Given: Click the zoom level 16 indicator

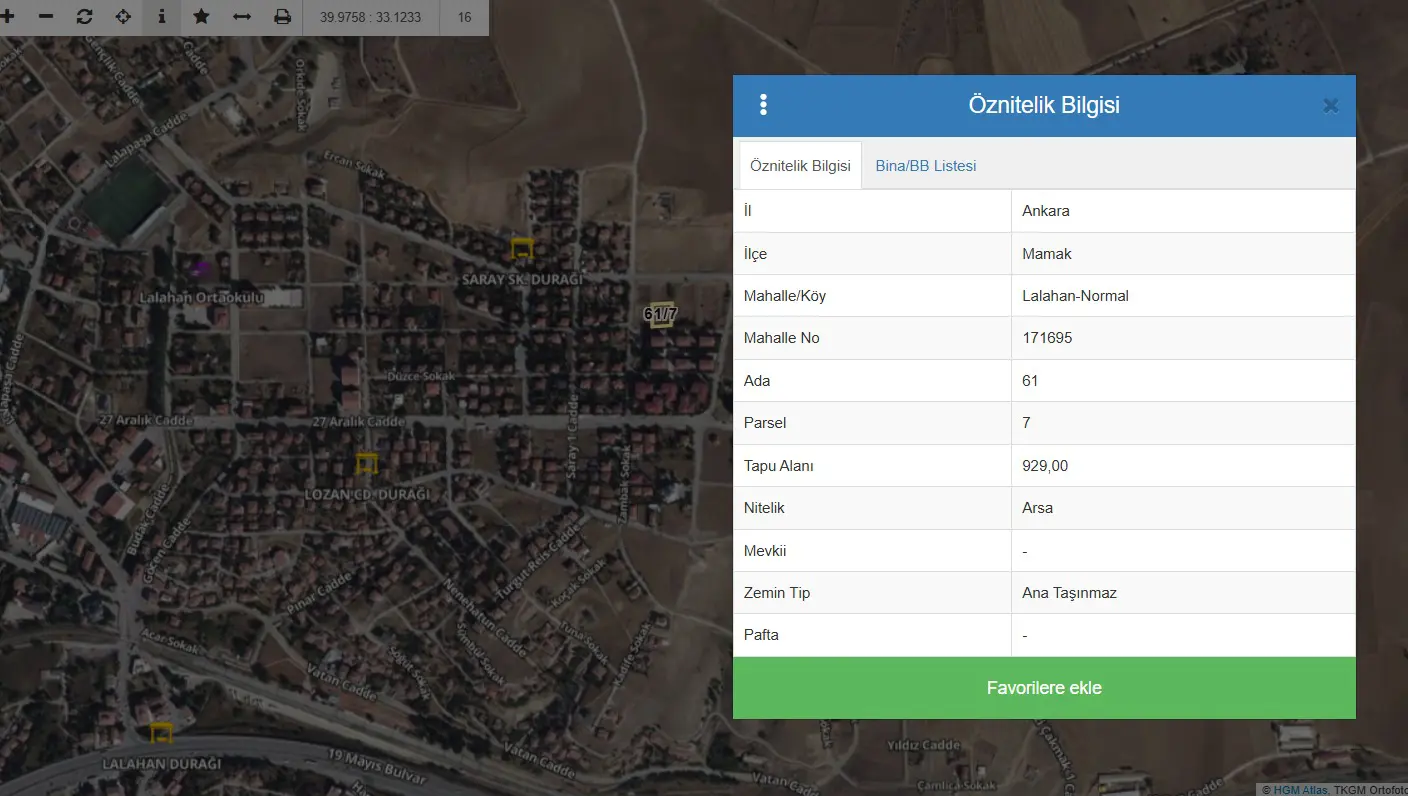Looking at the screenshot, I should [x=464, y=17].
